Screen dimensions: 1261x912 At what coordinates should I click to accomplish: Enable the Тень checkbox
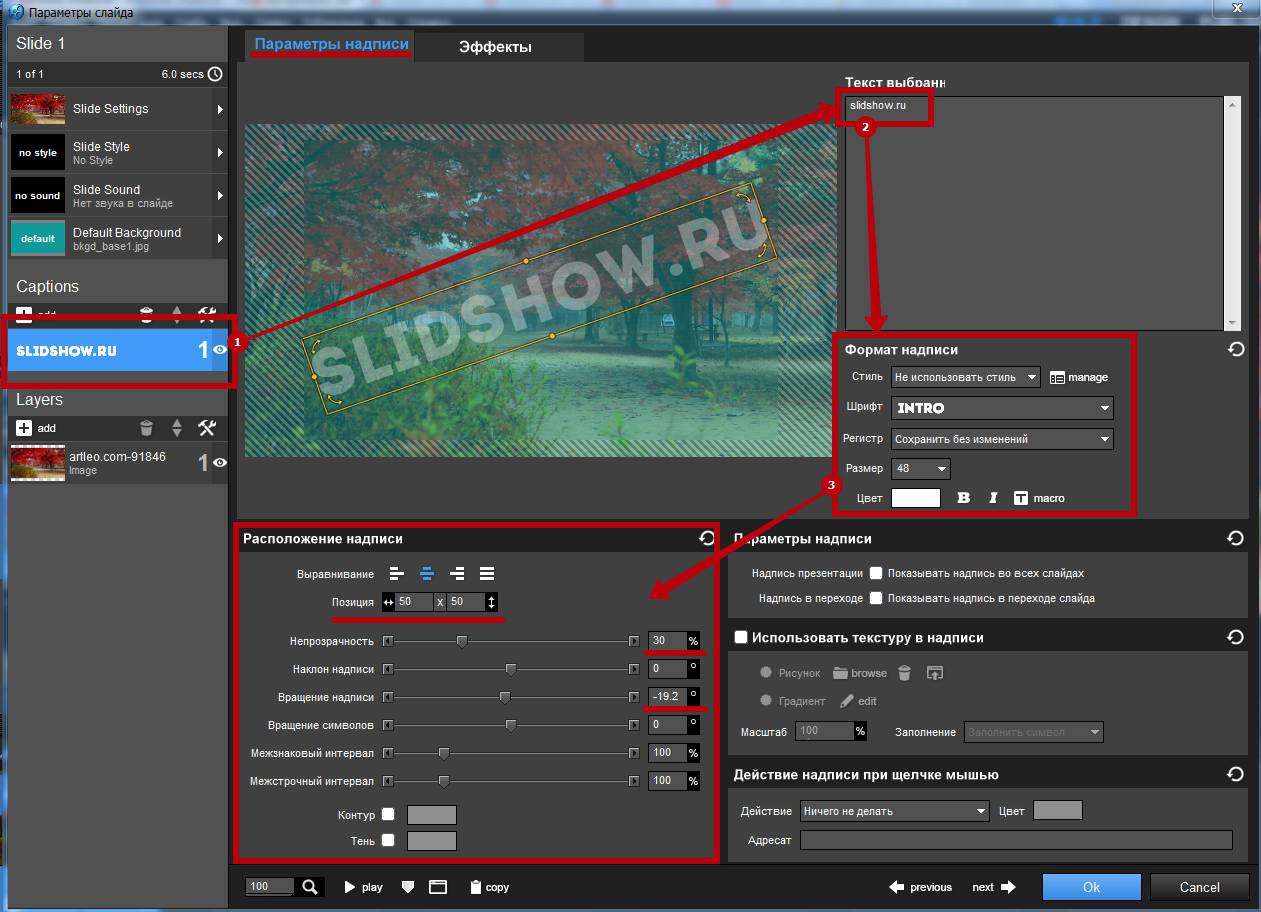click(x=388, y=841)
